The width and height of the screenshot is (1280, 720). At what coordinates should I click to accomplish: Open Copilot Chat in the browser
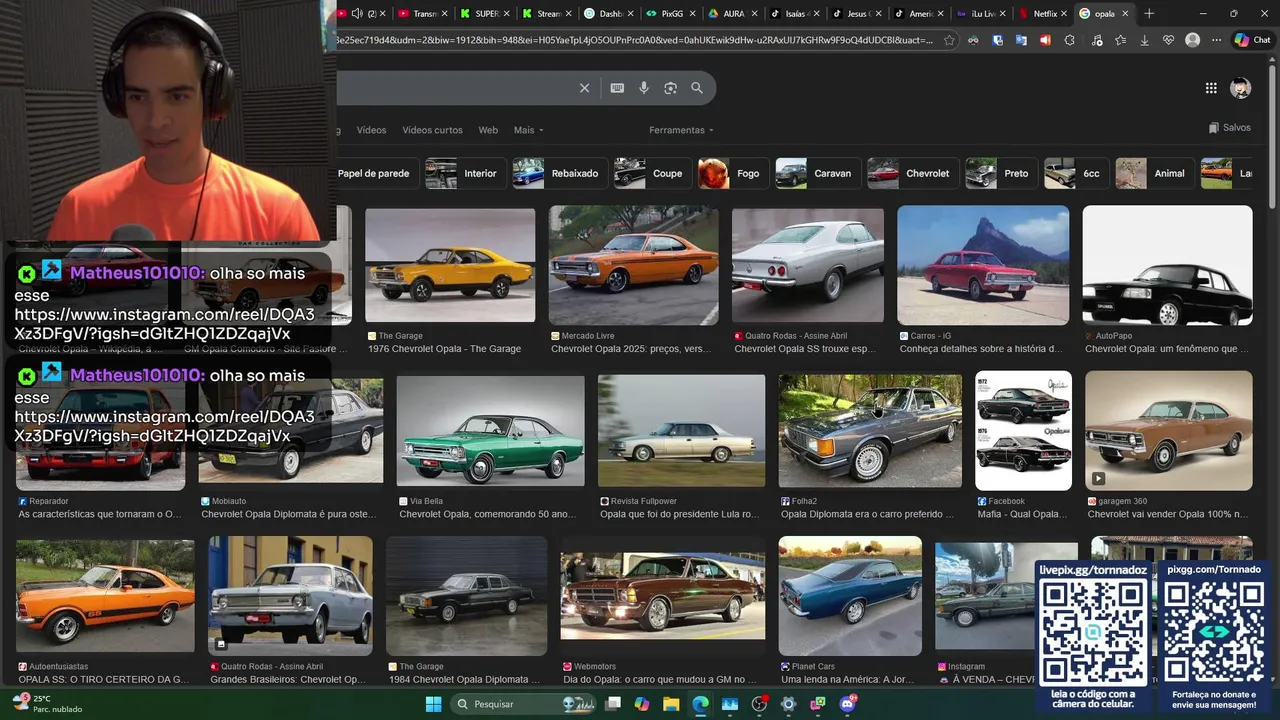[x=1251, y=40]
